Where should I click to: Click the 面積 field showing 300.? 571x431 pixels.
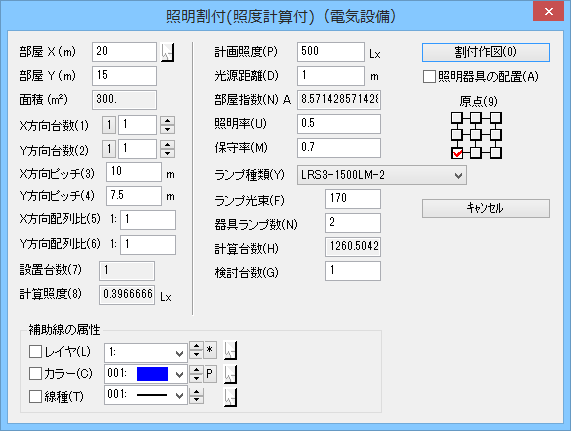point(125,100)
